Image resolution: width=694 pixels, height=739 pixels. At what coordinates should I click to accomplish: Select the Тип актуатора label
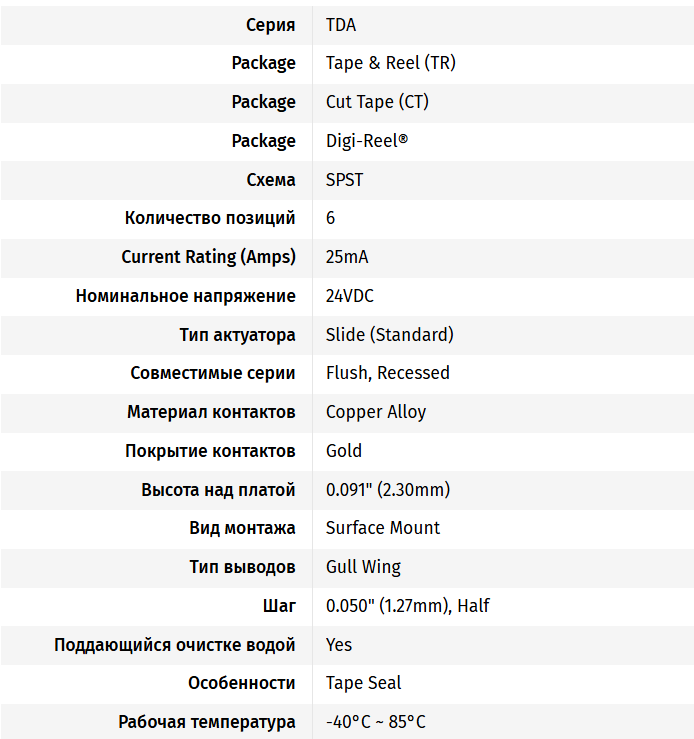click(x=237, y=334)
